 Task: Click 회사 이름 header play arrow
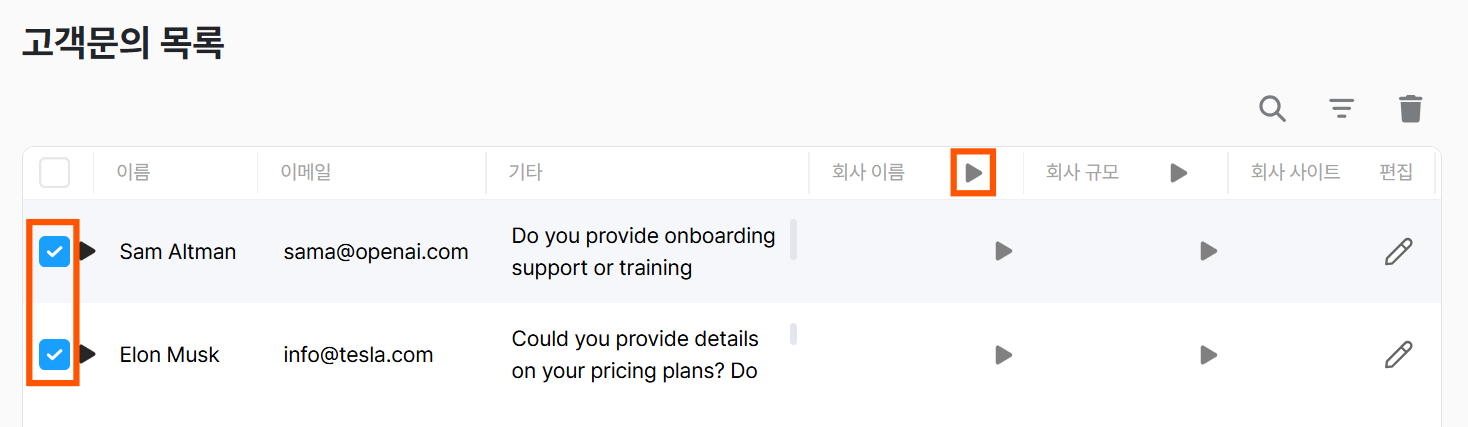pyautogui.click(x=974, y=173)
